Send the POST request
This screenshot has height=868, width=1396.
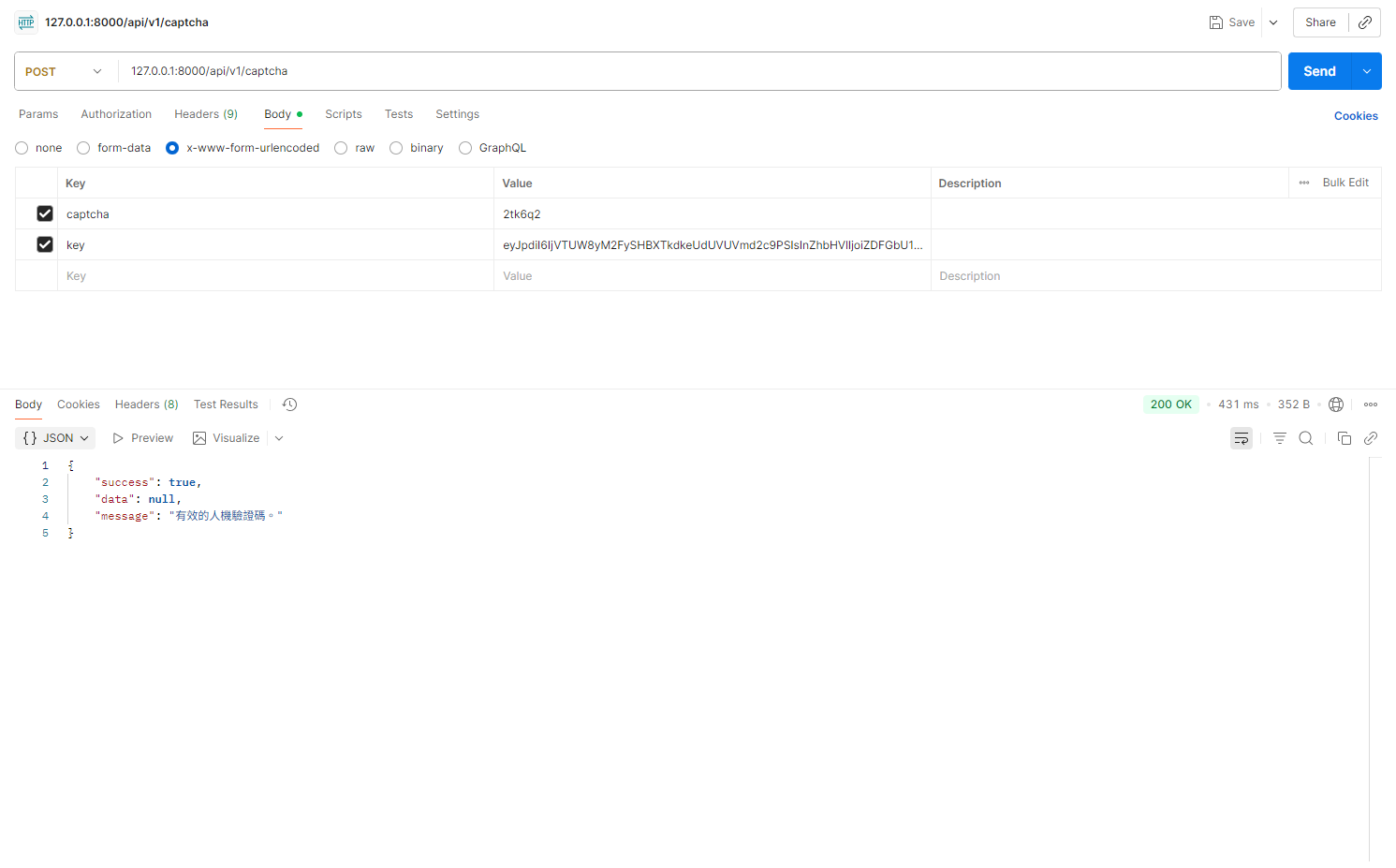pos(1320,71)
